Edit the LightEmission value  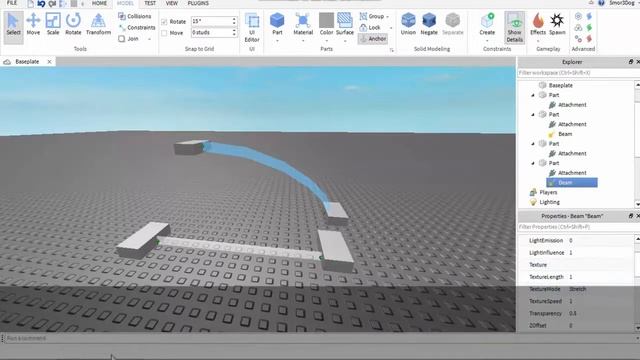[600, 240]
